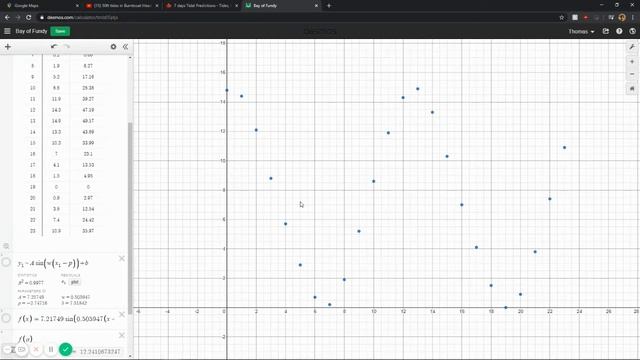Click the f(x) = 7.21749 sin expression

coord(67,318)
